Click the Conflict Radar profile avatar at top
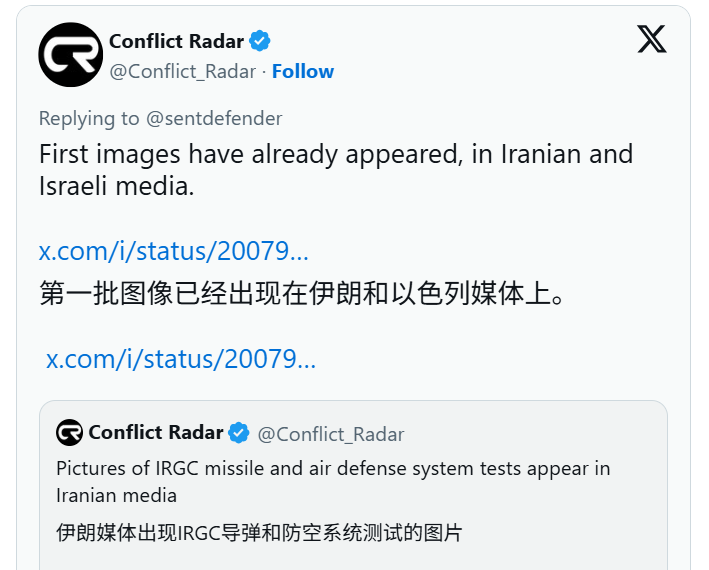 (71, 55)
